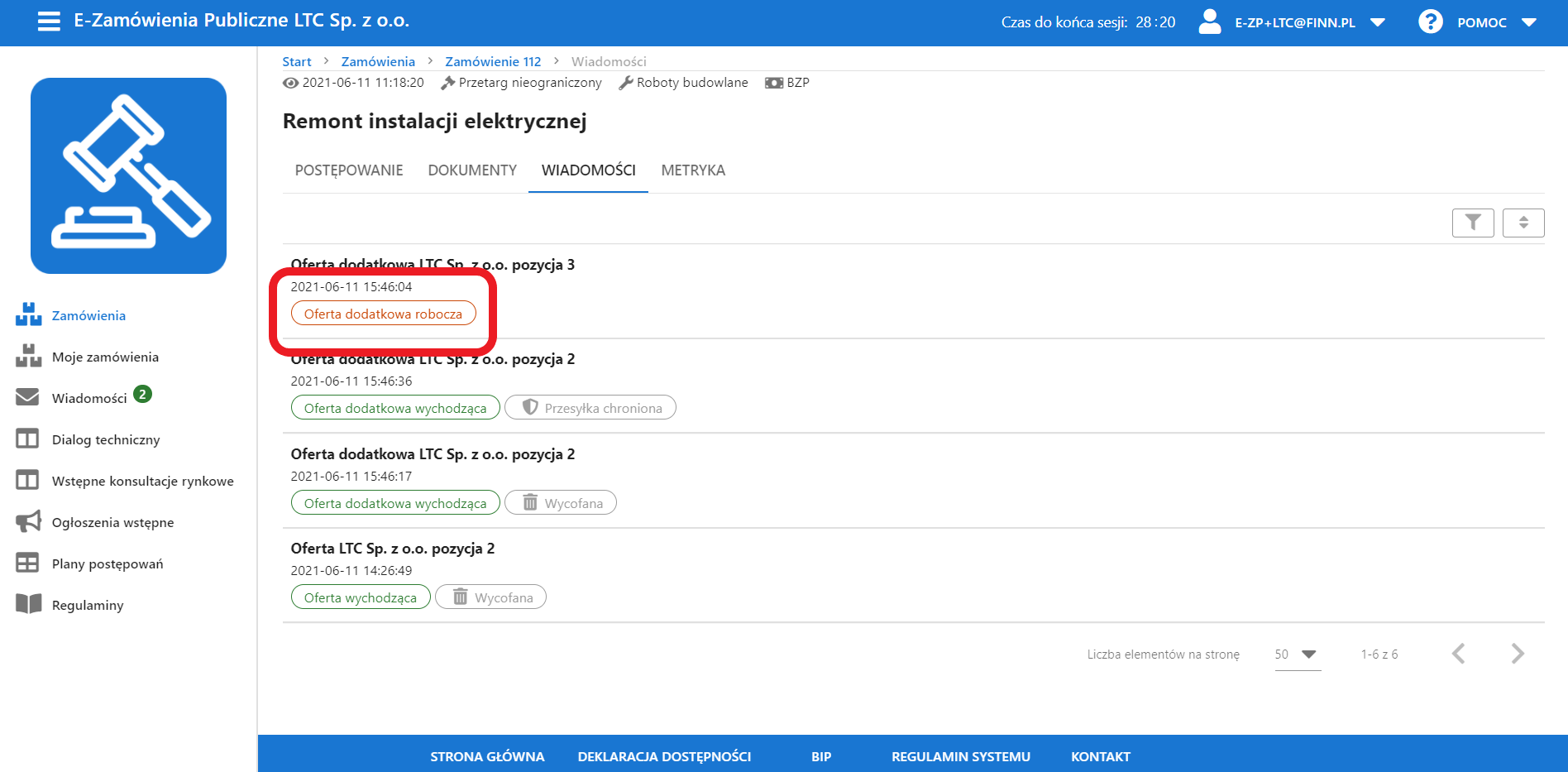
Task: Click the Zamówienia sidebar boxes icon
Action: coord(28,314)
